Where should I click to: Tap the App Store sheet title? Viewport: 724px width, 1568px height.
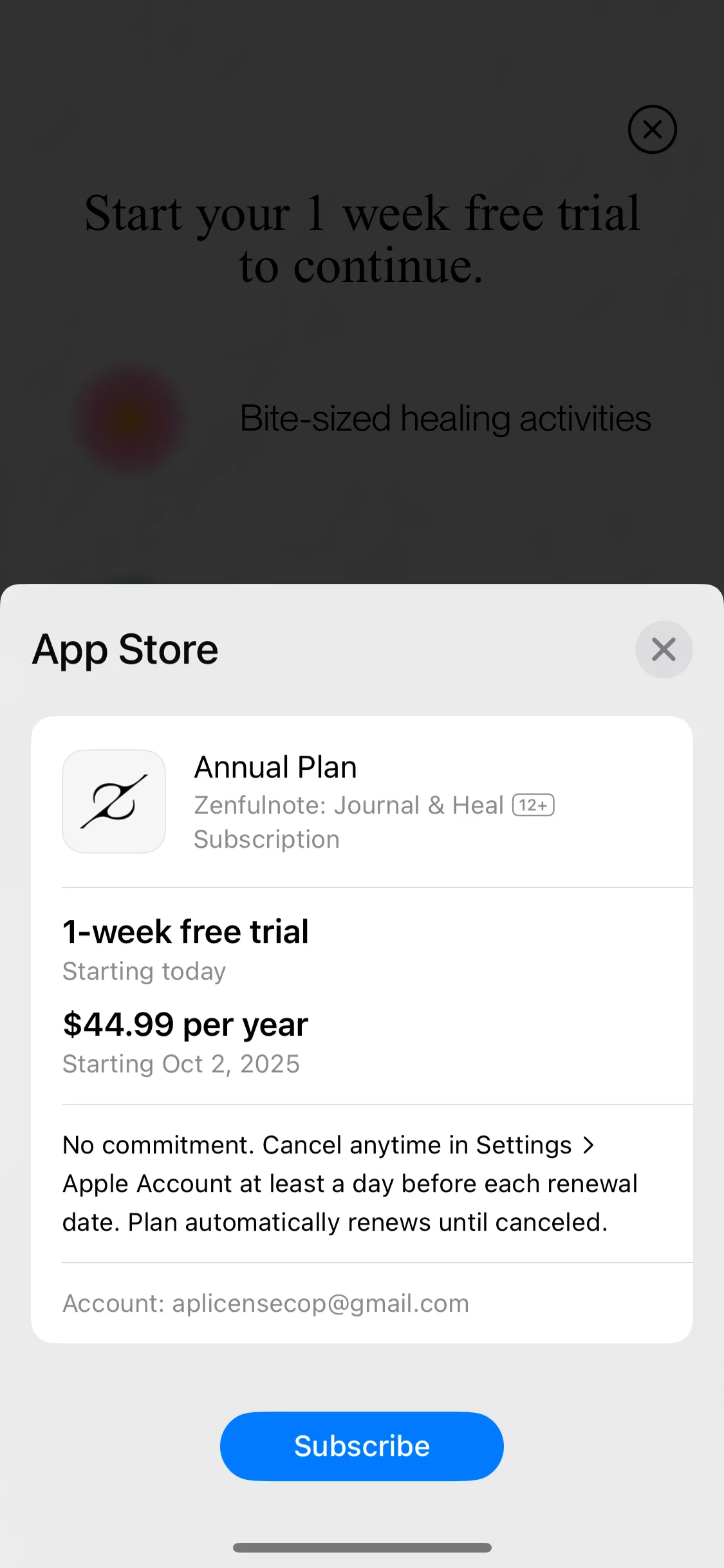point(125,649)
